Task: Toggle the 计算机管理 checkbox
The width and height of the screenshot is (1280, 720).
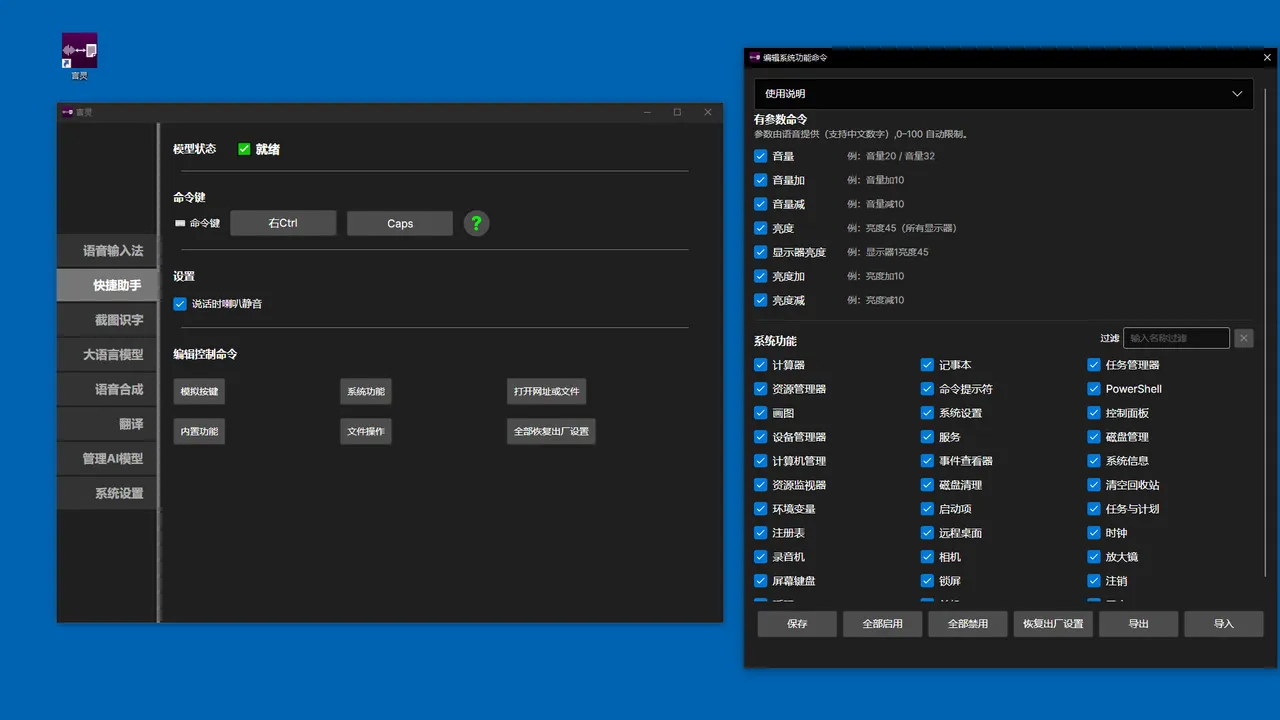Action: 761,461
